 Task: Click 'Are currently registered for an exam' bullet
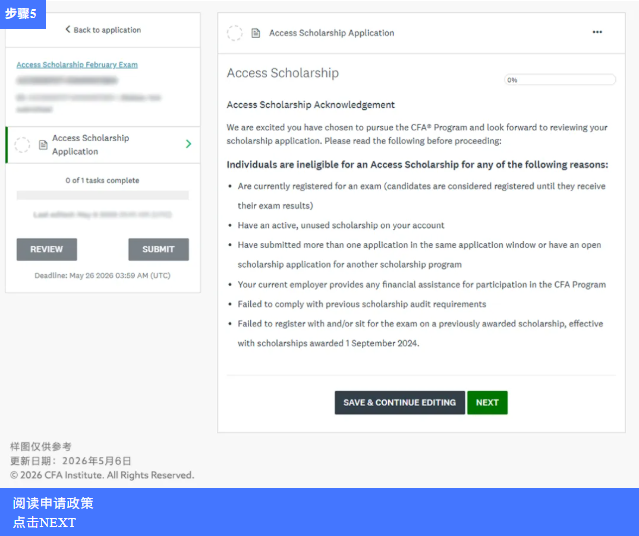pyautogui.click(x=421, y=196)
